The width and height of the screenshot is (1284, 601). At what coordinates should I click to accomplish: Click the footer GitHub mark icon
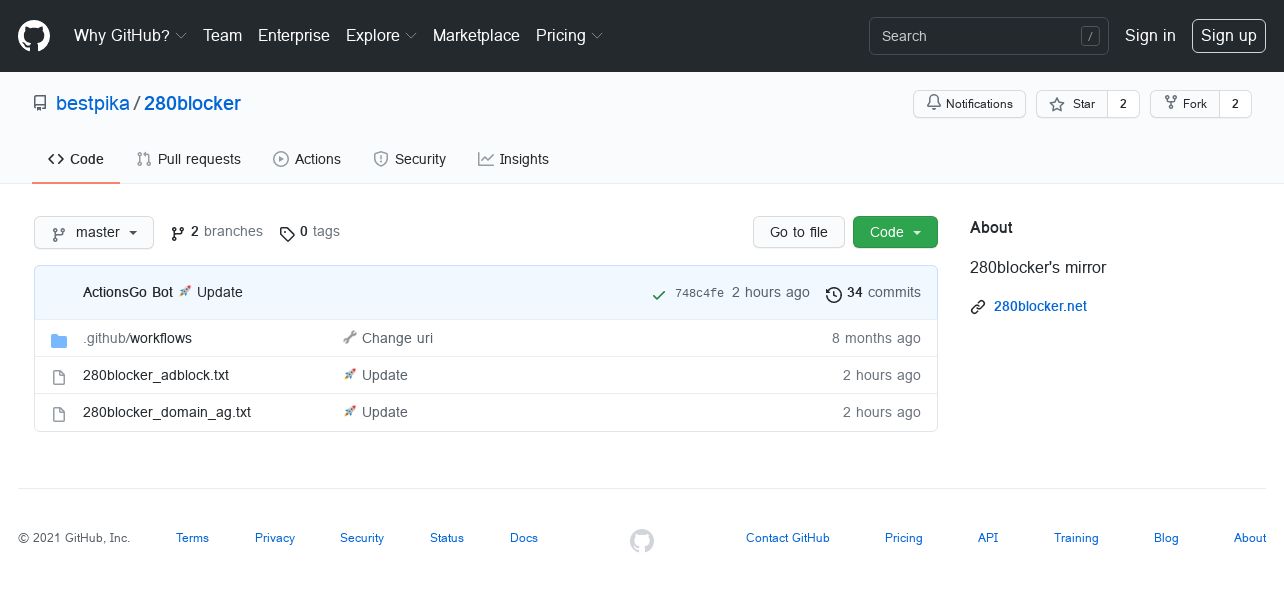(642, 541)
